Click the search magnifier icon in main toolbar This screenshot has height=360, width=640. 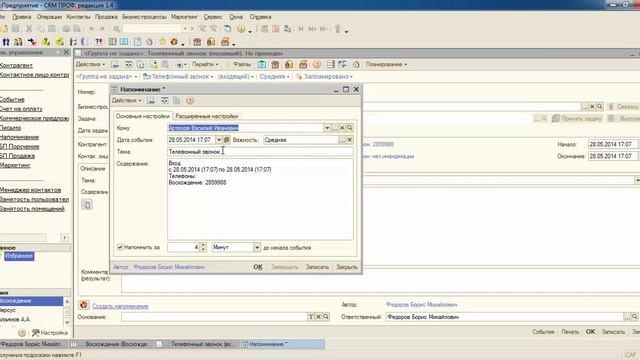[117, 29]
